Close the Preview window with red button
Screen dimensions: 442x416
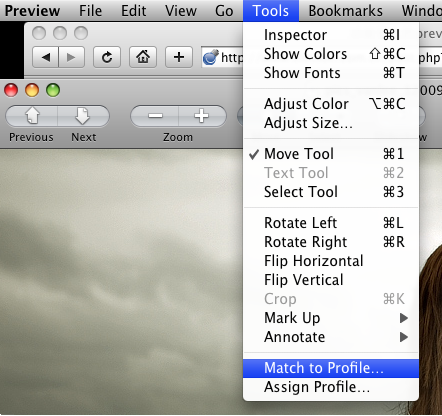11,90
